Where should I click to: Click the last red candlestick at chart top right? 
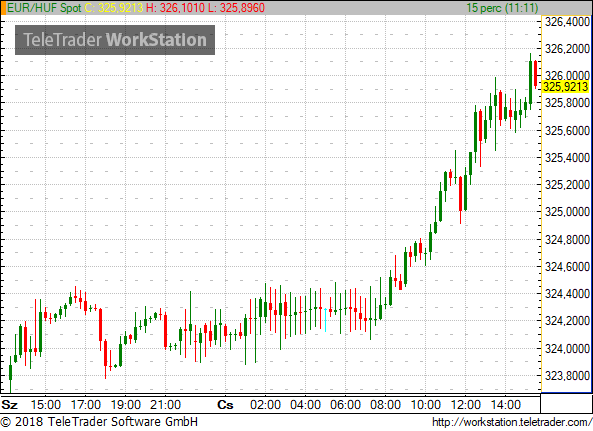click(x=536, y=74)
